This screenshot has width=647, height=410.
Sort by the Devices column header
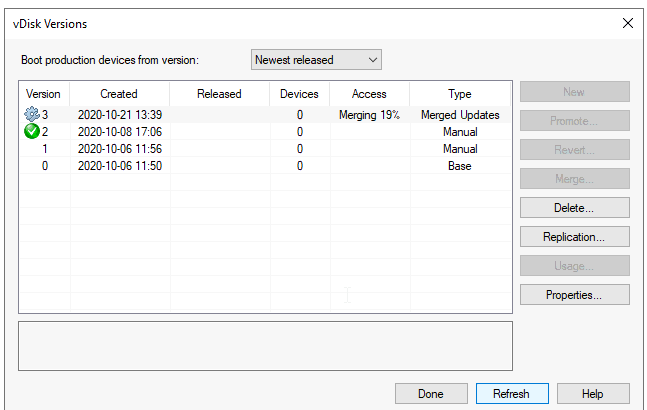point(300,94)
